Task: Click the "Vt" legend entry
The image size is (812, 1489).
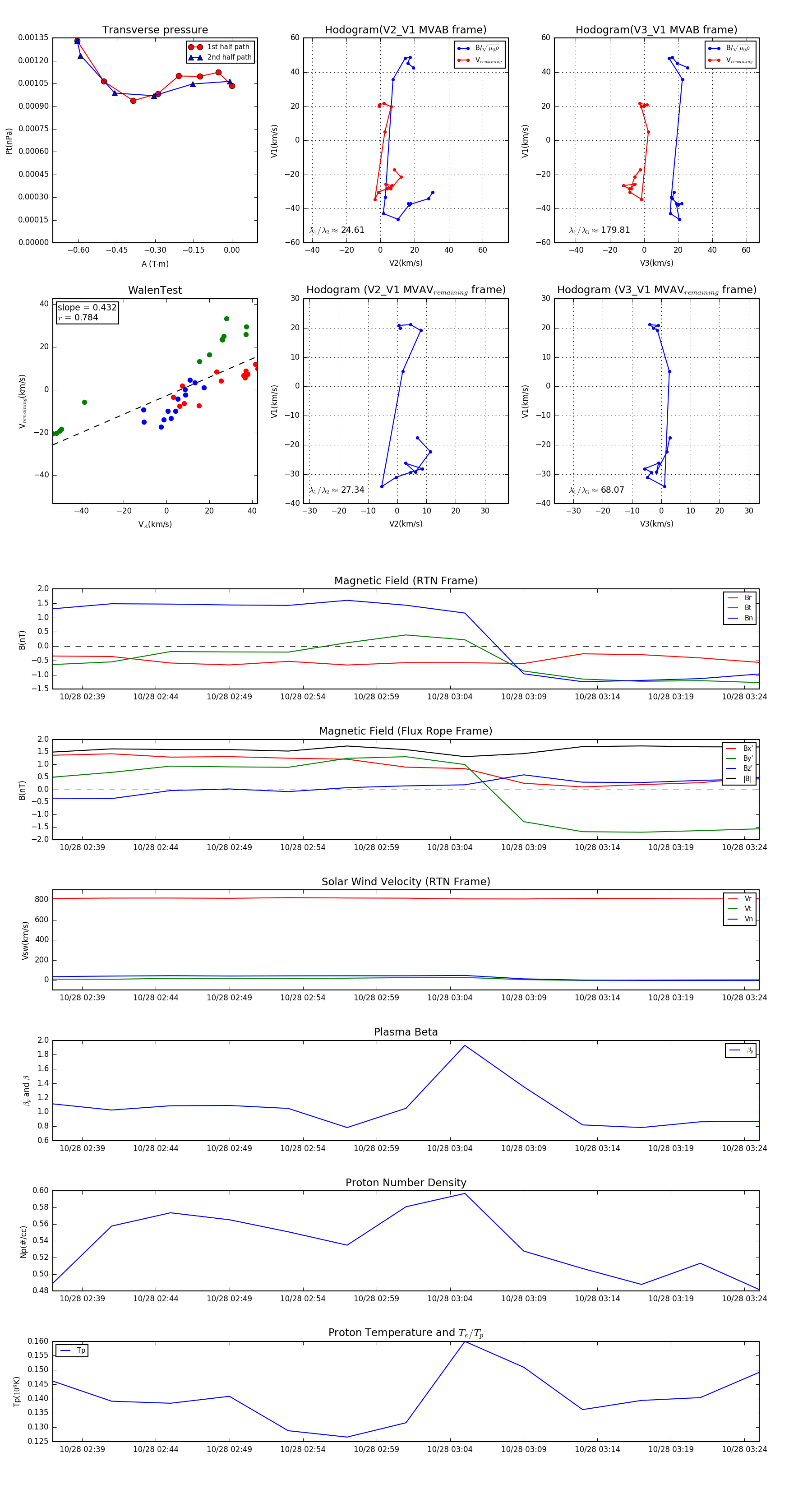Action: tap(740, 909)
